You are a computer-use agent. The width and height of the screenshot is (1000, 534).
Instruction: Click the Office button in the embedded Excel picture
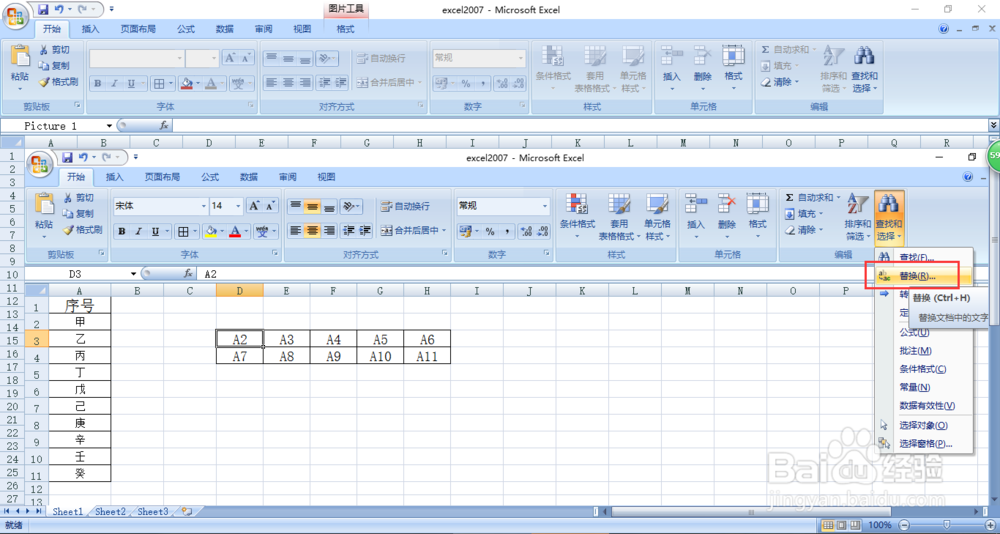coord(40,163)
